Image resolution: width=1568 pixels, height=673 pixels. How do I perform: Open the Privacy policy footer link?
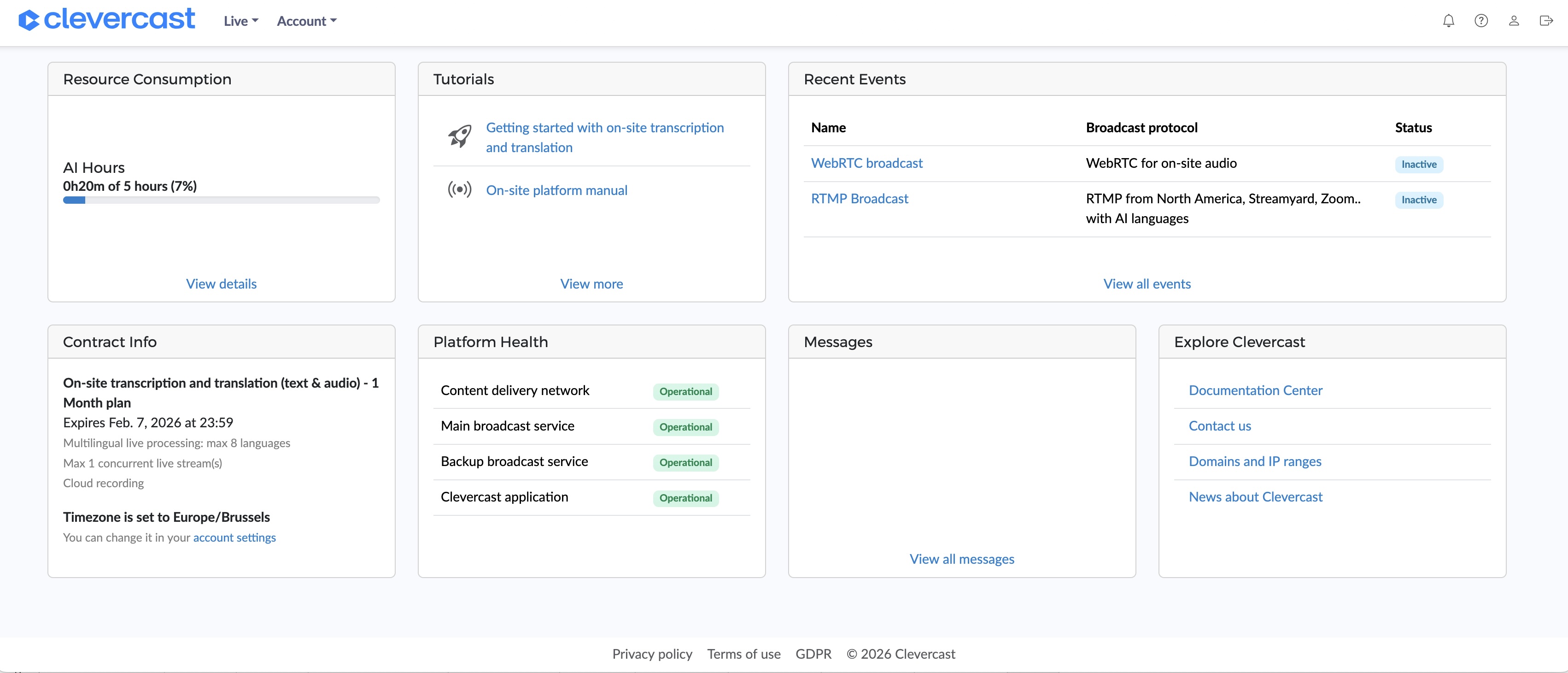coord(652,654)
